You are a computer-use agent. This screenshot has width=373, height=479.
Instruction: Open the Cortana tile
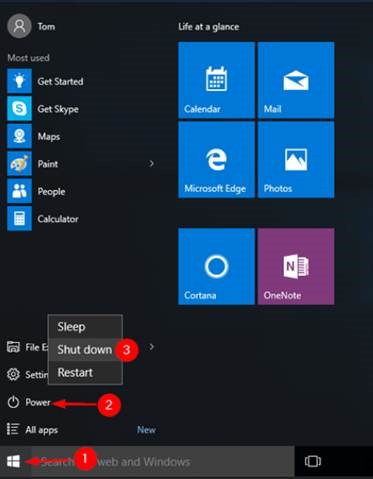point(216,266)
